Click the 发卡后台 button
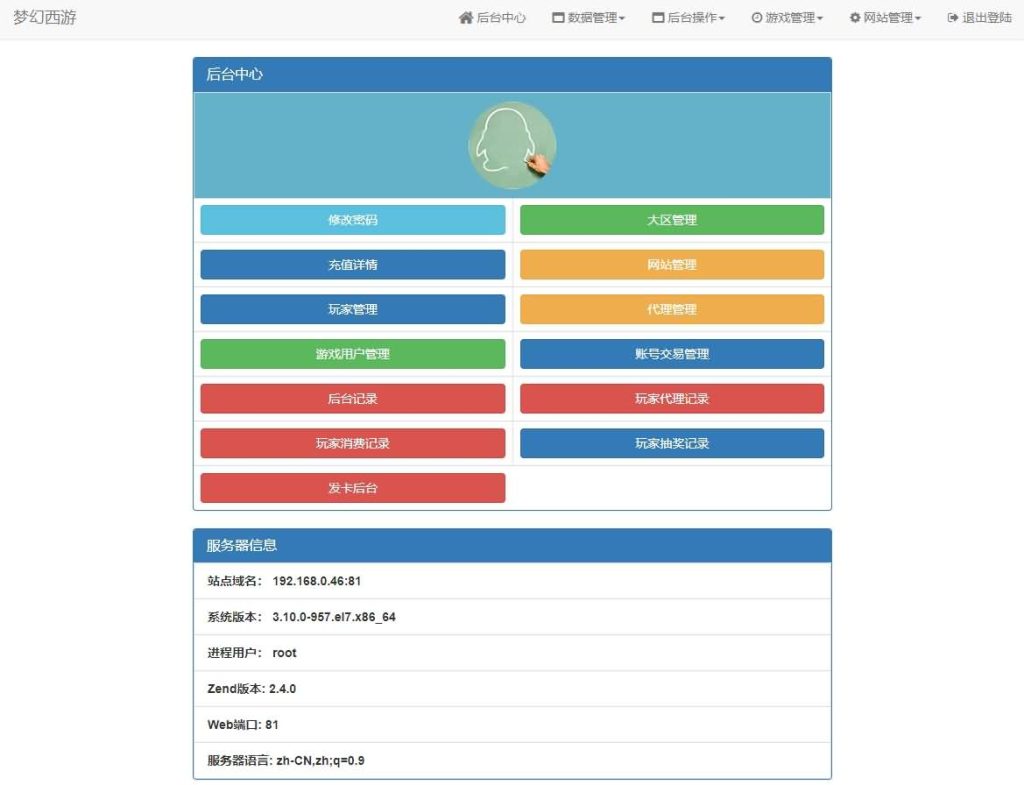 pos(352,488)
